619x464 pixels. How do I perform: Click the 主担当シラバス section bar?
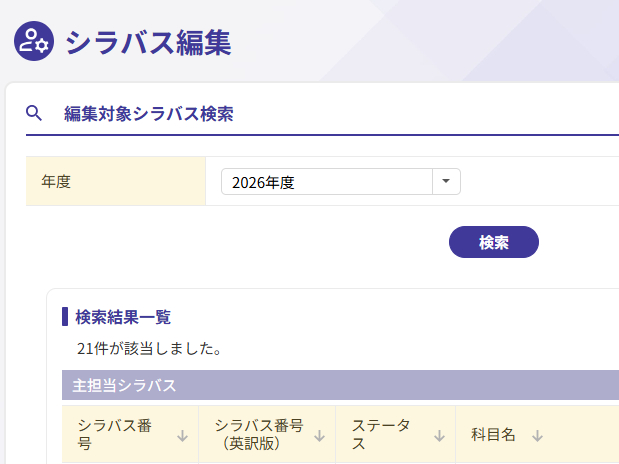point(340,385)
